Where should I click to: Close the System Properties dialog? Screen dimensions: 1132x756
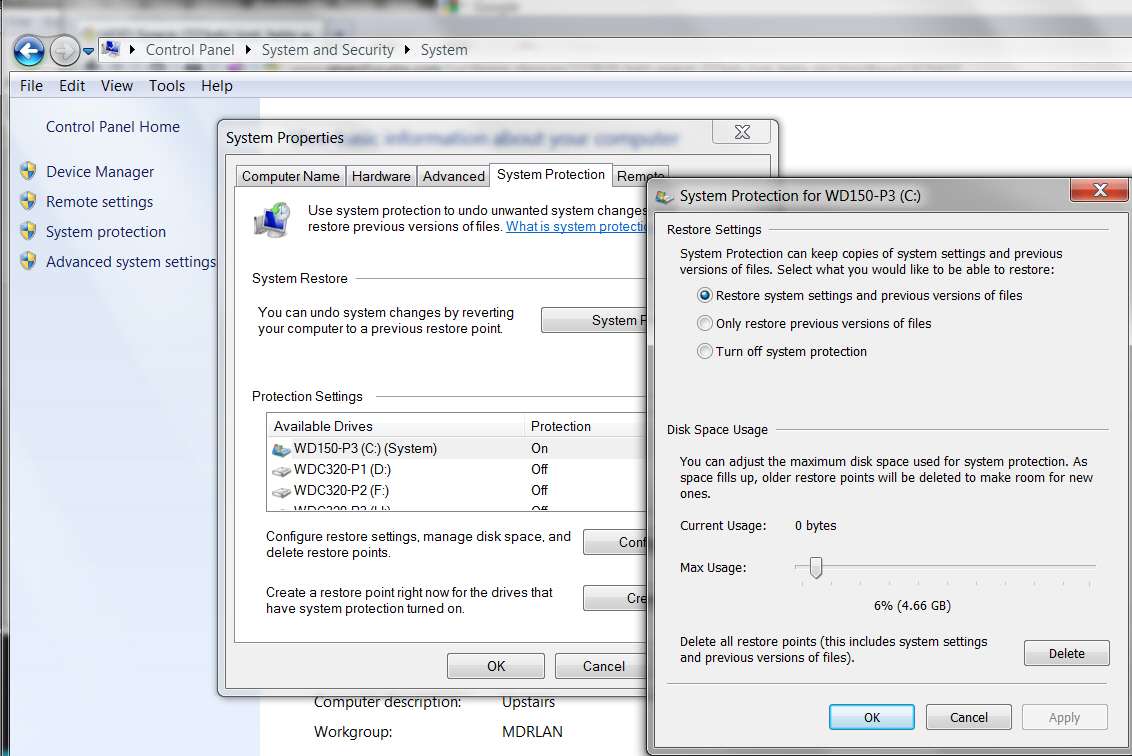point(741,132)
